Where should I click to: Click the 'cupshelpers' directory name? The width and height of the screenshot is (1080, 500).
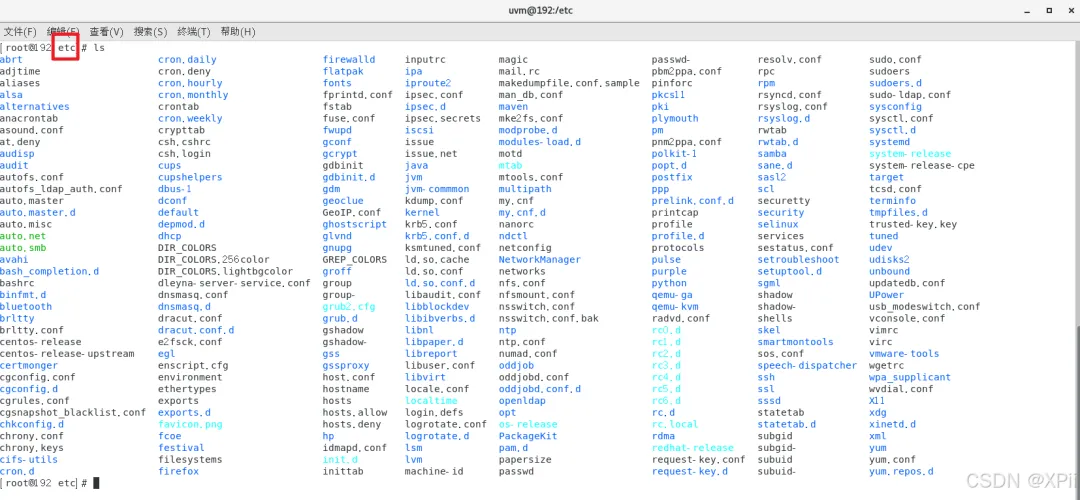[190, 177]
